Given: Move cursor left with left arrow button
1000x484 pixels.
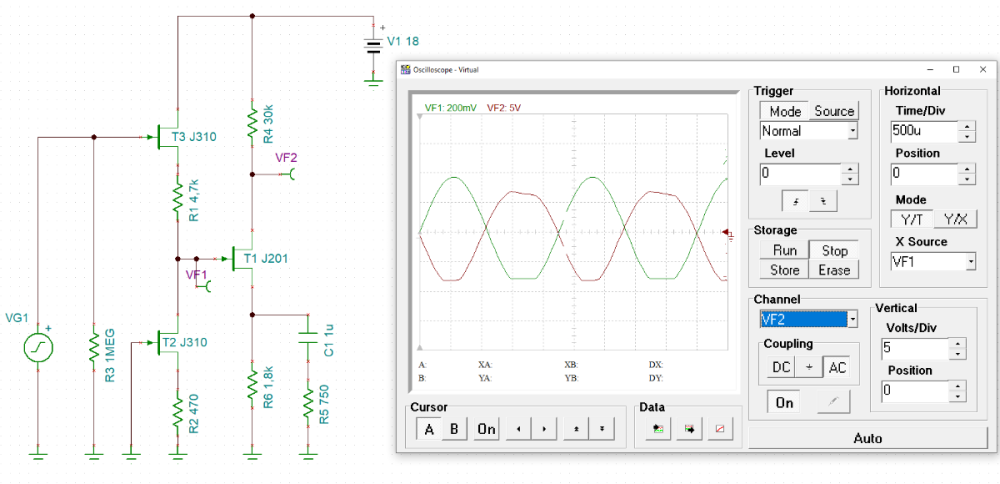Looking at the screenshot, I should (x=516, y=429).
